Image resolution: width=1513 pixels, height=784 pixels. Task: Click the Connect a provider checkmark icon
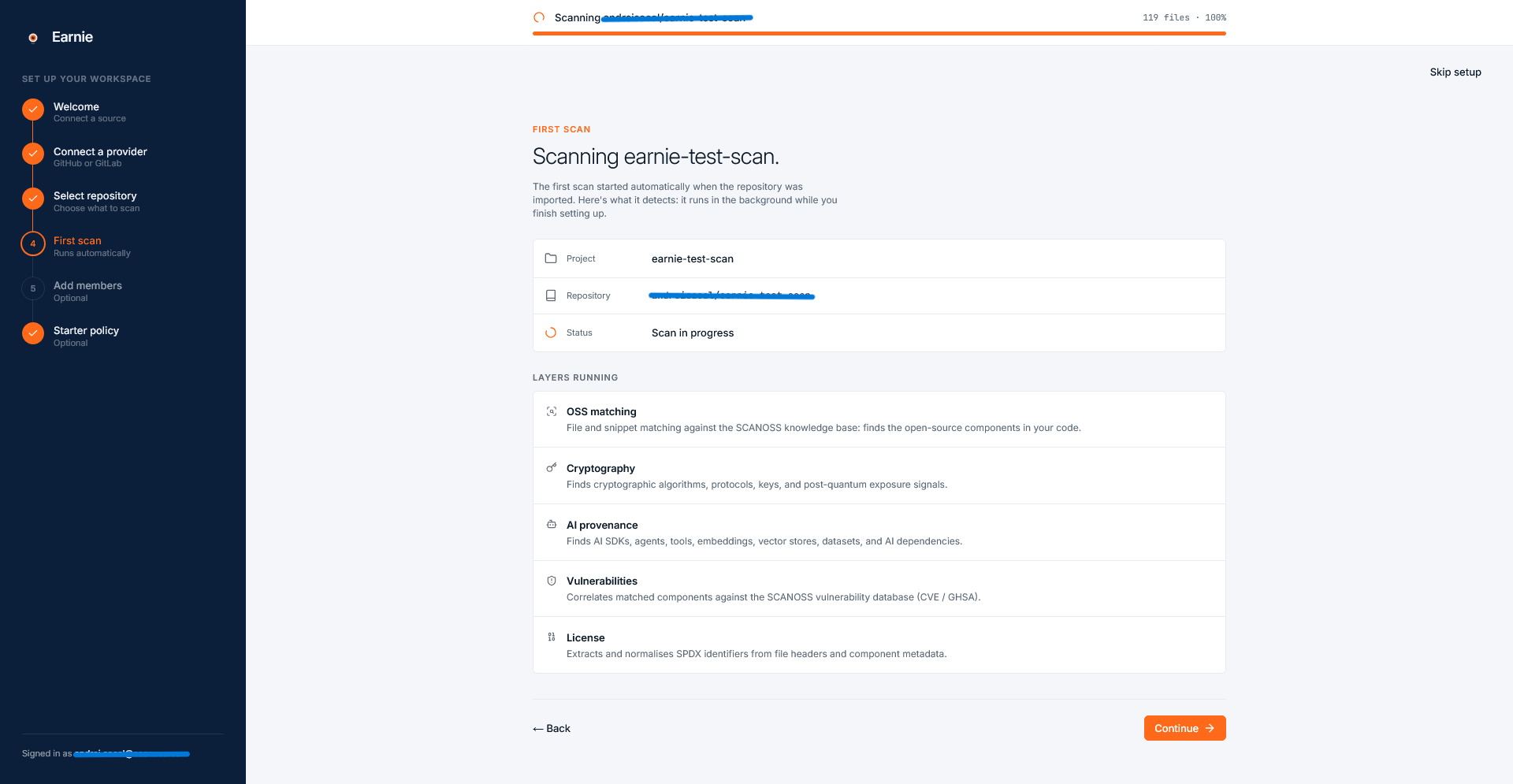(33, 154)
